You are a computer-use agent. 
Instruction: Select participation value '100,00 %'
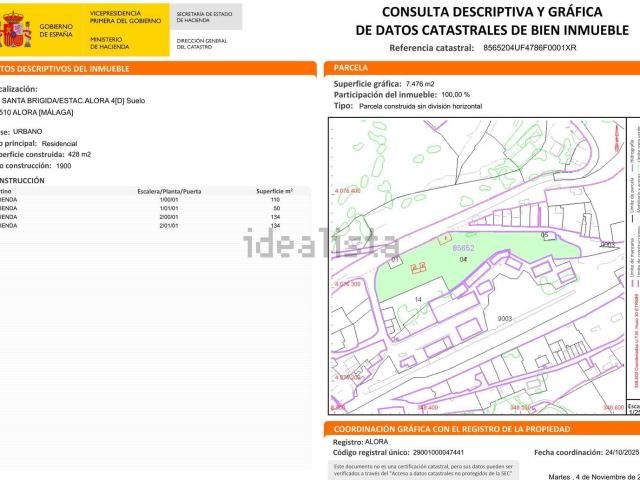(x=456, y=95)
